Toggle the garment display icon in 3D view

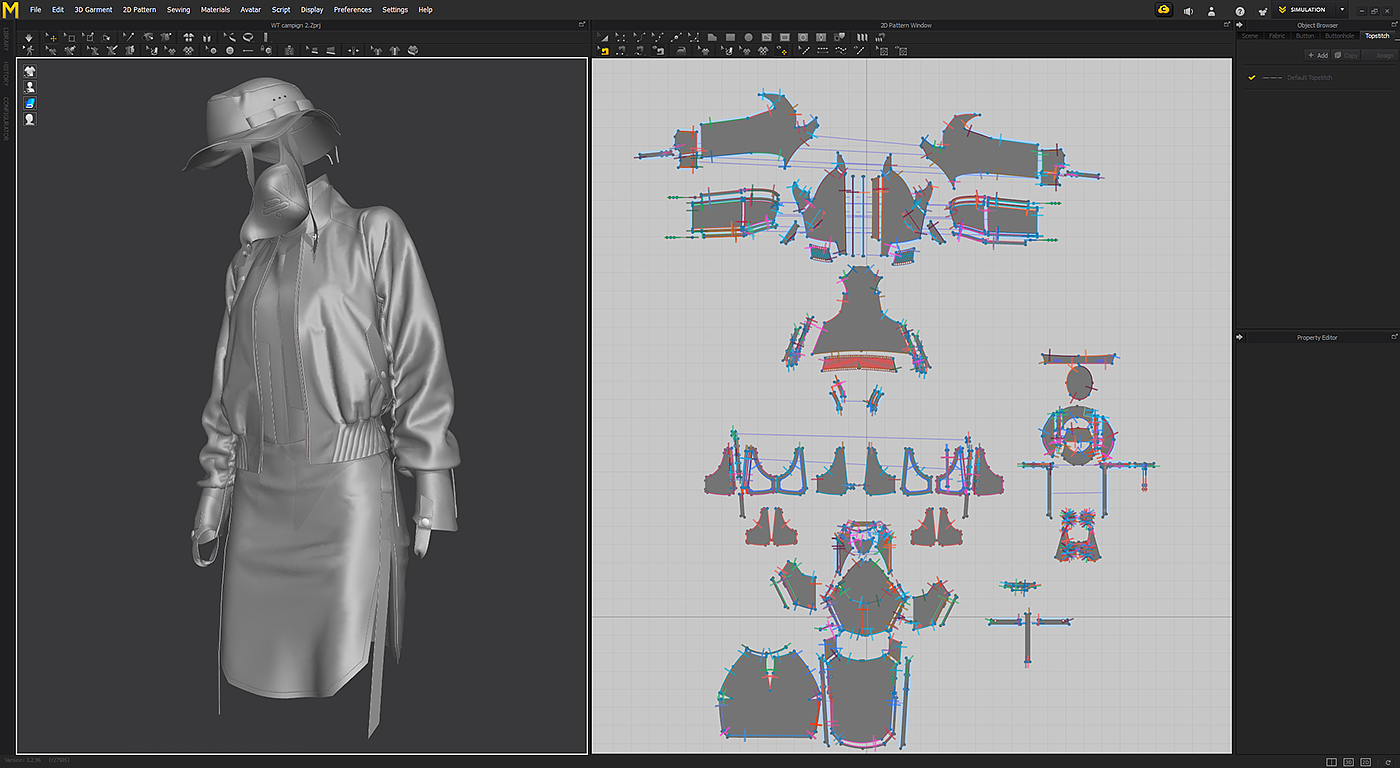[x=30, y=71]
